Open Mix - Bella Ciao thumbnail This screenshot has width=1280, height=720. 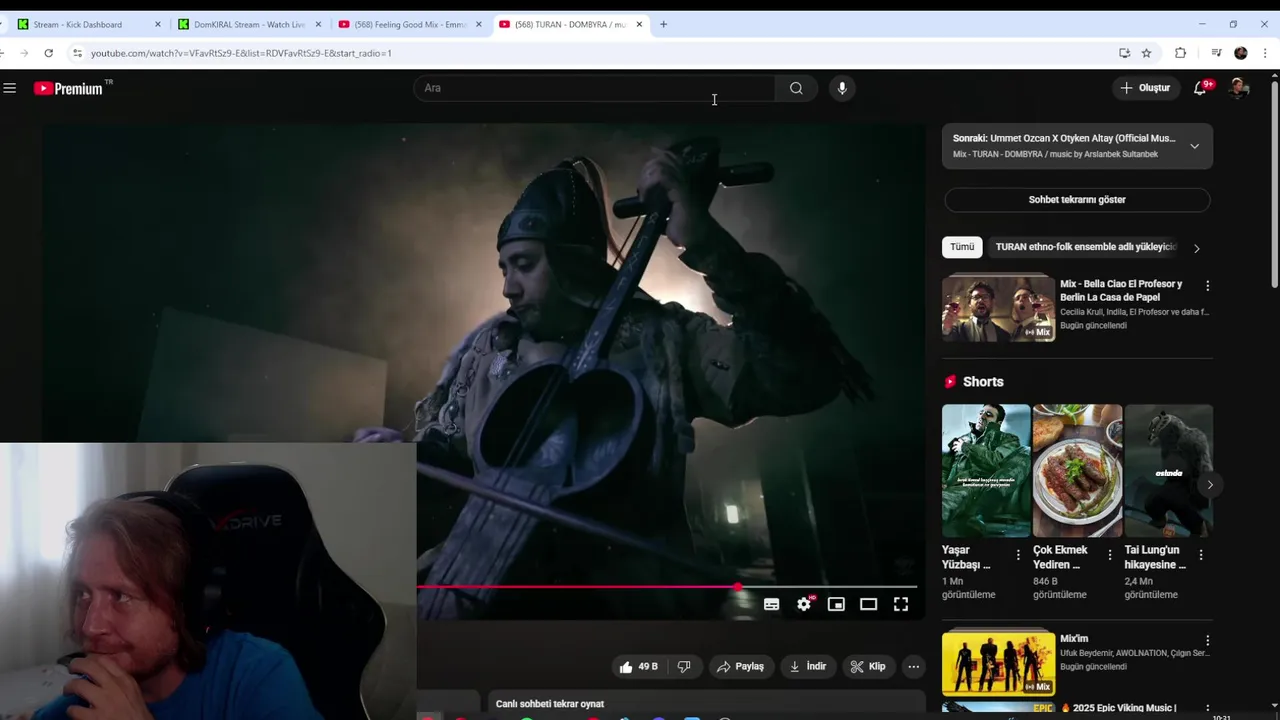(998, 308)
